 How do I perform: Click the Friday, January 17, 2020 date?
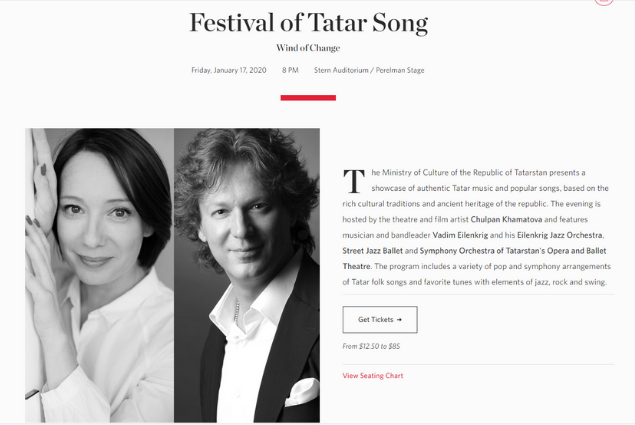click(x=229, y=70)
